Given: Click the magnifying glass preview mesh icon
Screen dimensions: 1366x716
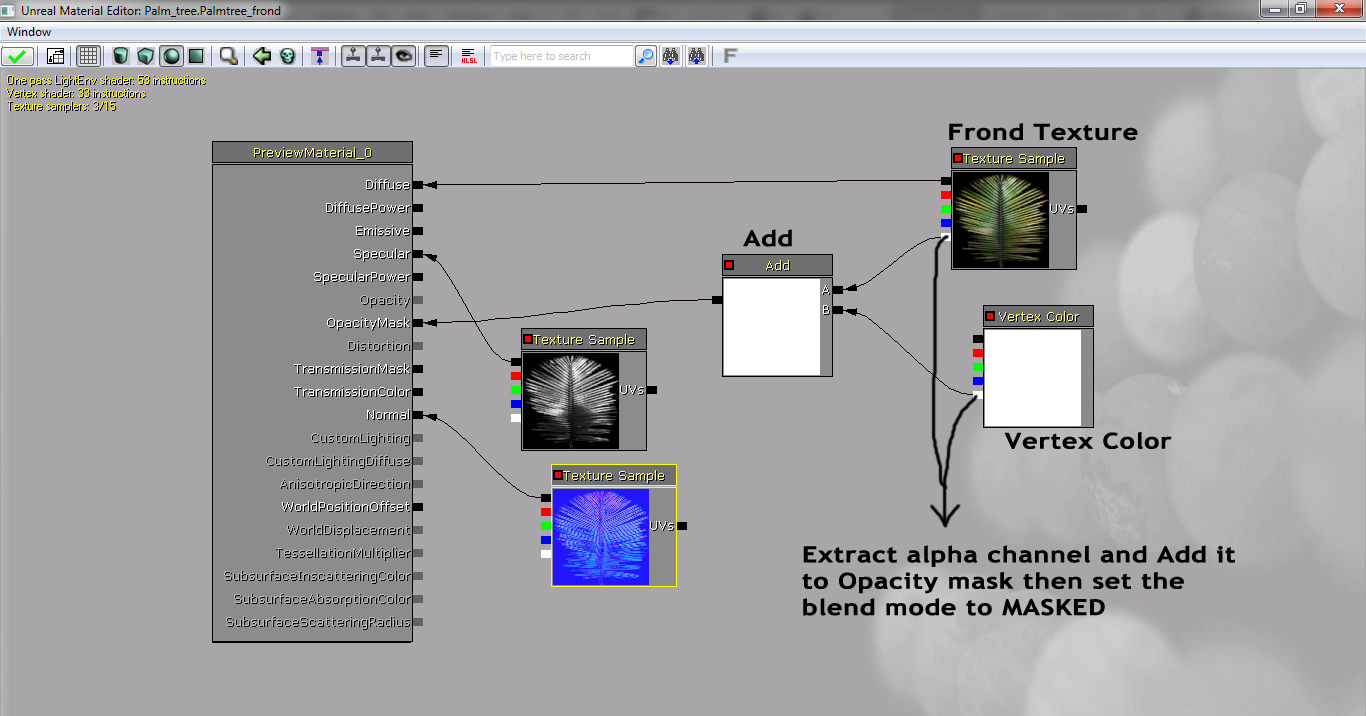Looking at the screenshot, I should [229, 56].
